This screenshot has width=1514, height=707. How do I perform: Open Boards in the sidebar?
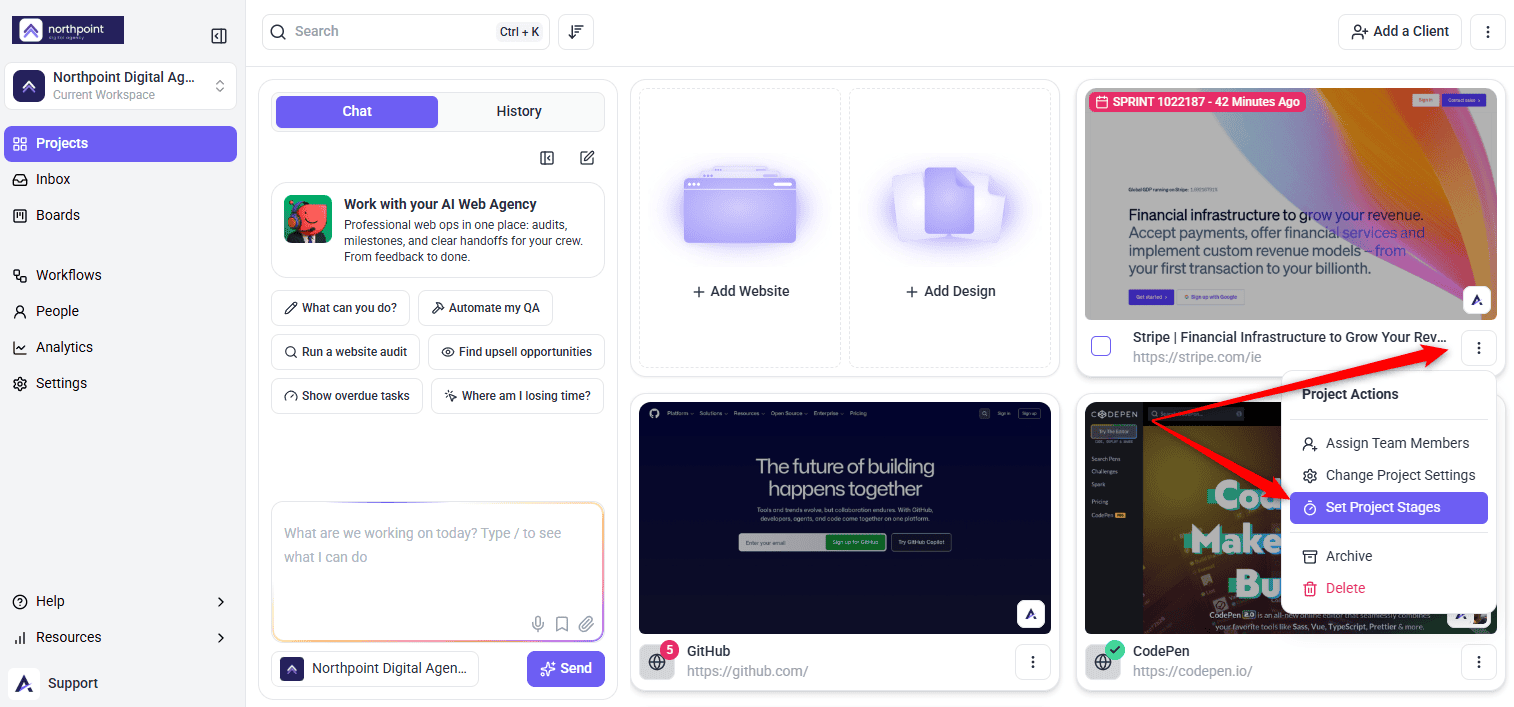120,215
